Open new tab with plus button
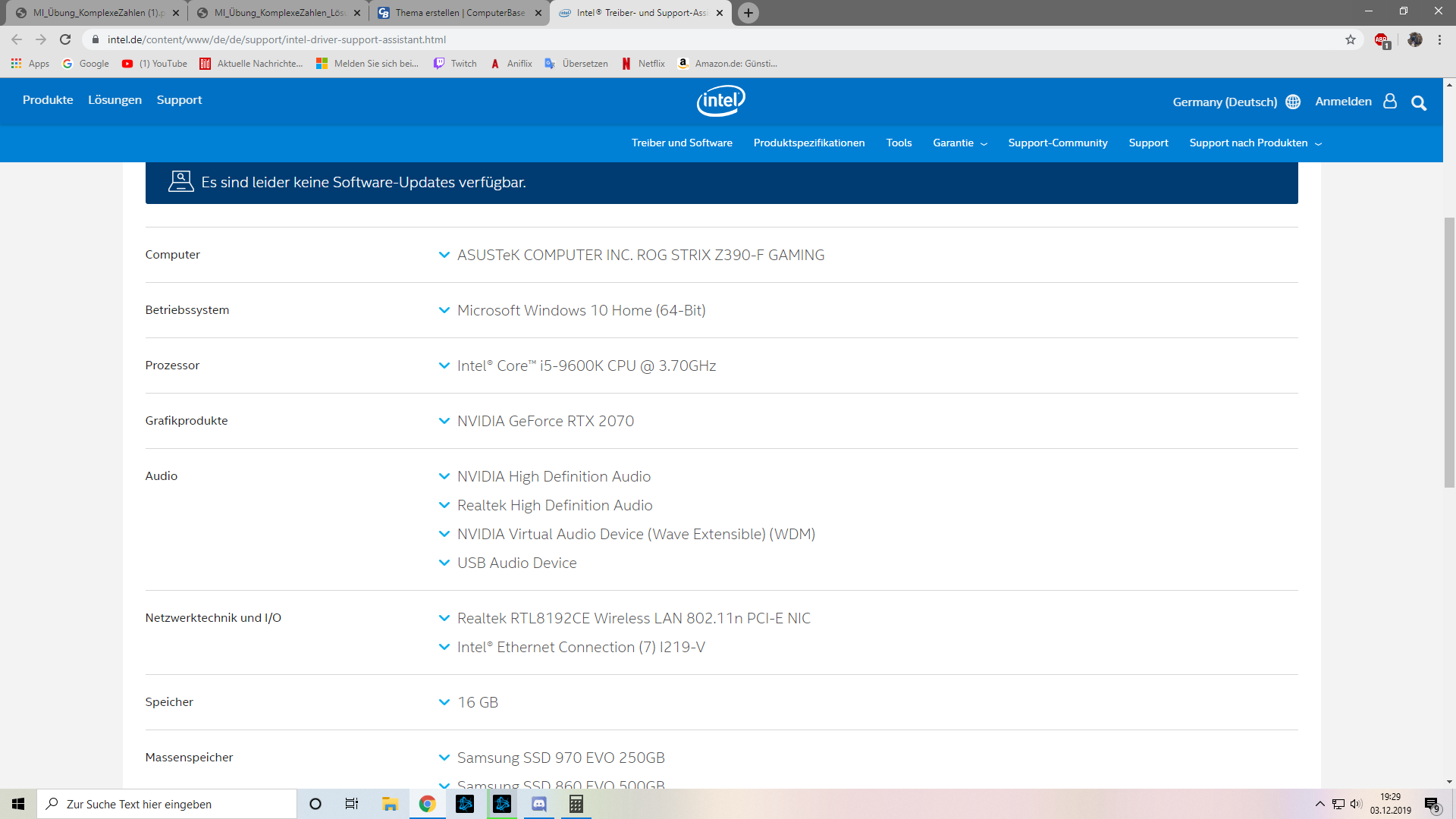 point(748,13)
